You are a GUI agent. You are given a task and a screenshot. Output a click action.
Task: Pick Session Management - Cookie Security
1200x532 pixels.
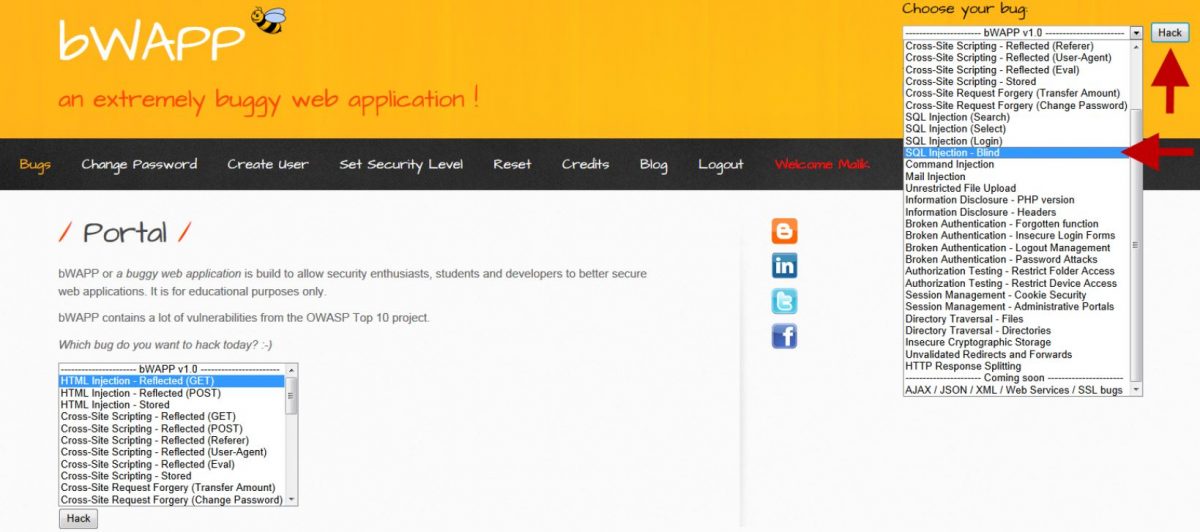coord(1015,295)
